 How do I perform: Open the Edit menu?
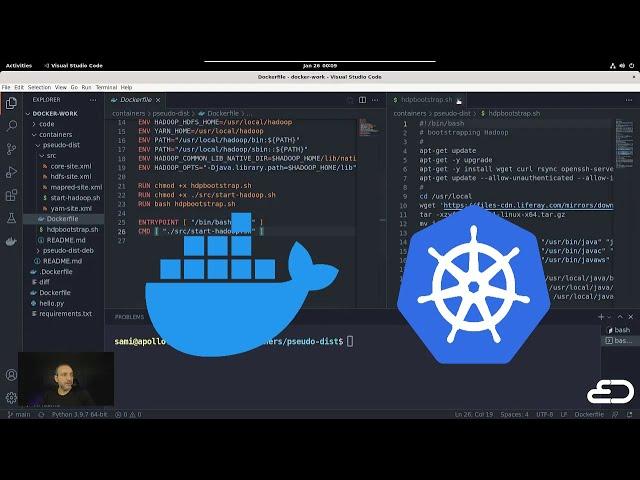tap(19, 87)
